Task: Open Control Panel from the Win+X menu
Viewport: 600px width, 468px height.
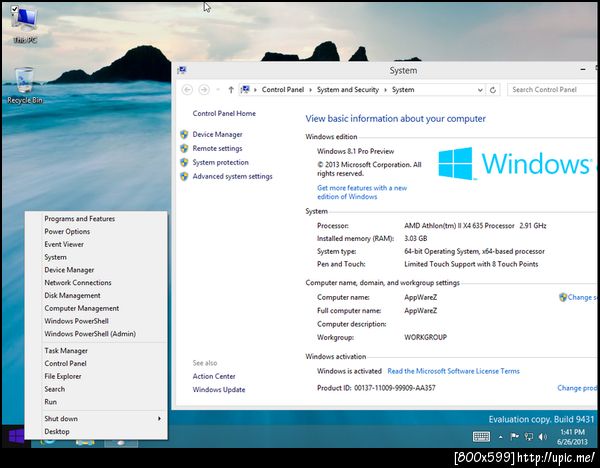Action: coord(96,364)
